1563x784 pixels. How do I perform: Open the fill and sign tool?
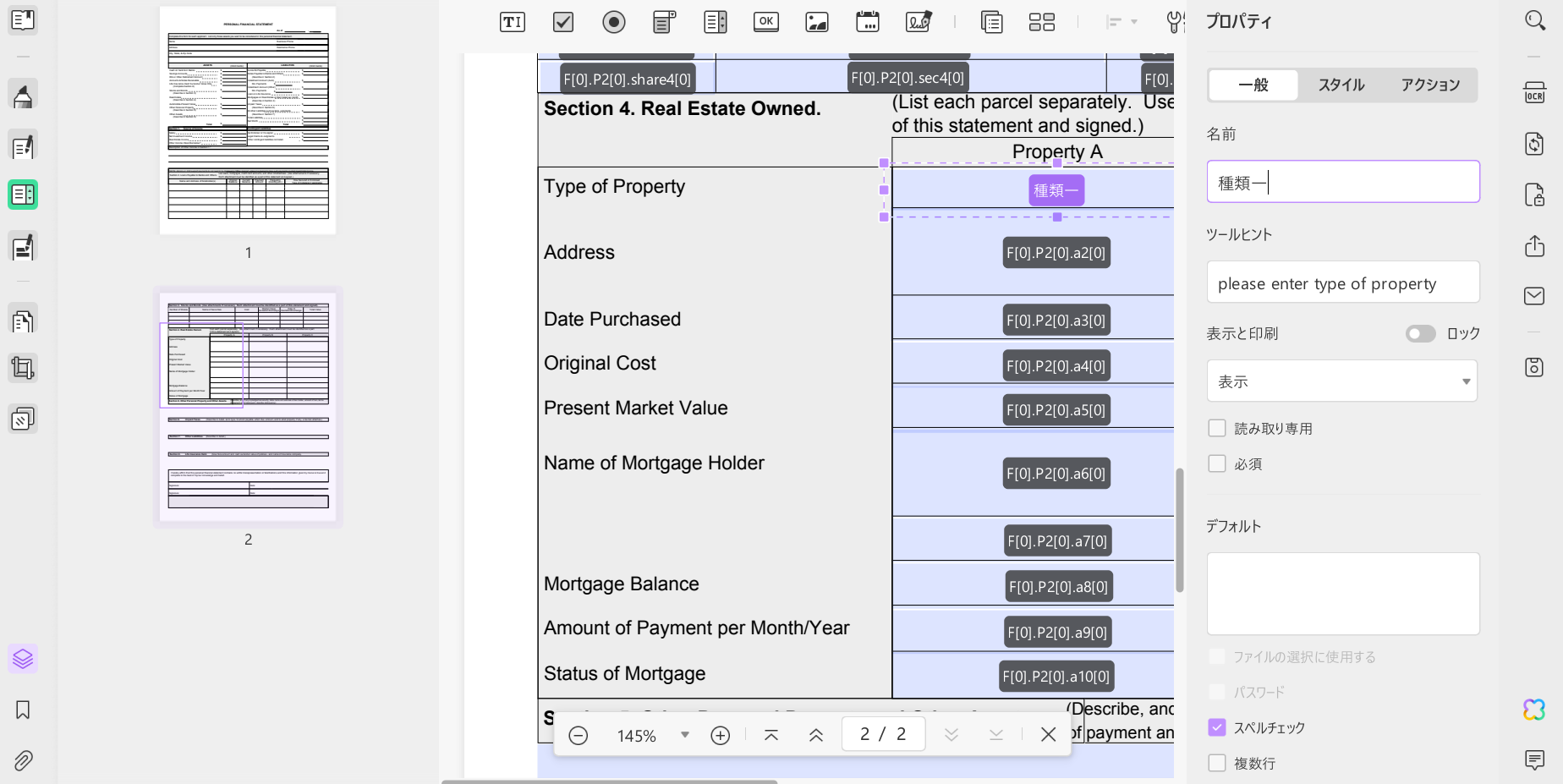tap(23, 247)
